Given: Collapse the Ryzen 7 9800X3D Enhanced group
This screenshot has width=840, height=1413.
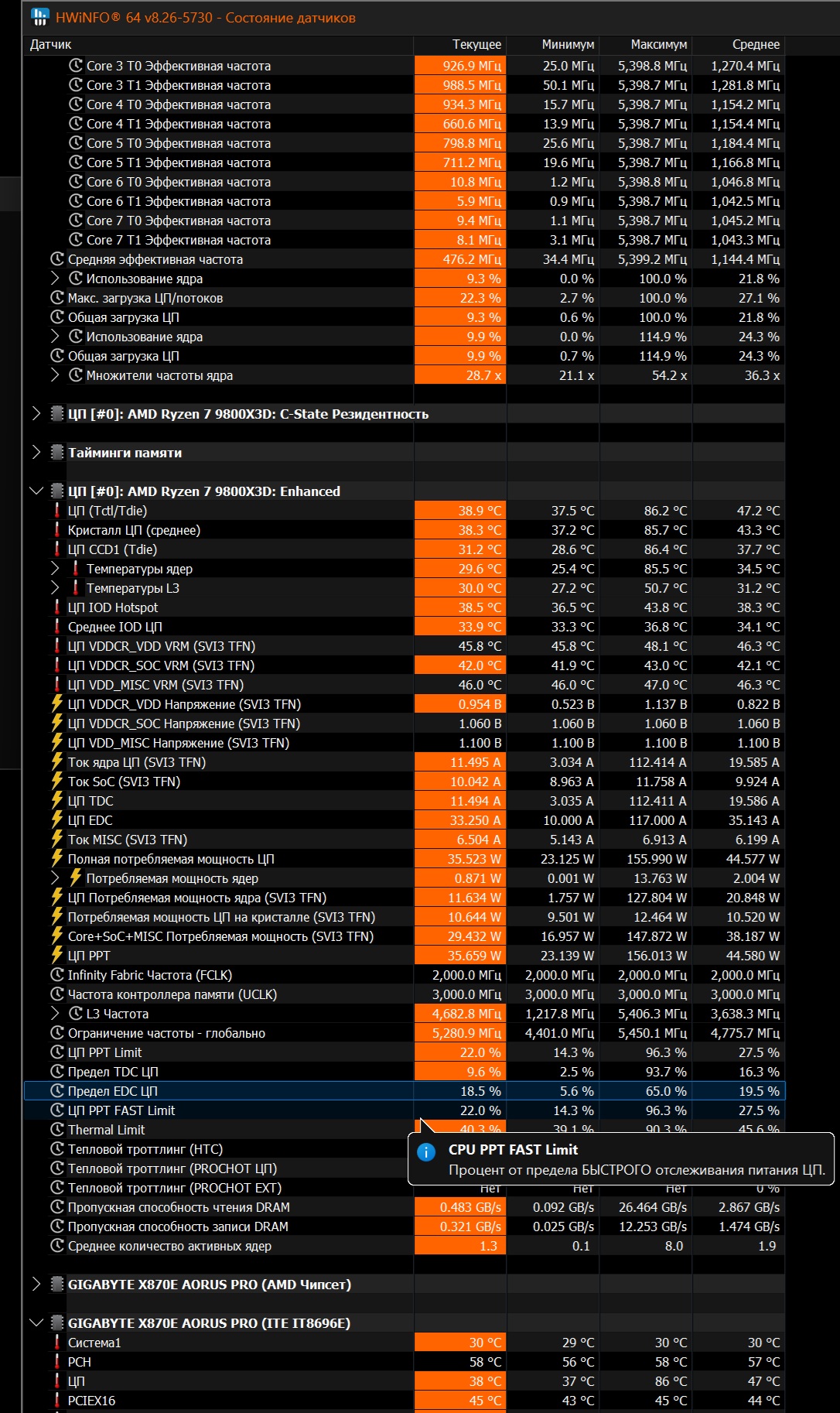Looking at the screenshot, I should click(x=36, y=491).
